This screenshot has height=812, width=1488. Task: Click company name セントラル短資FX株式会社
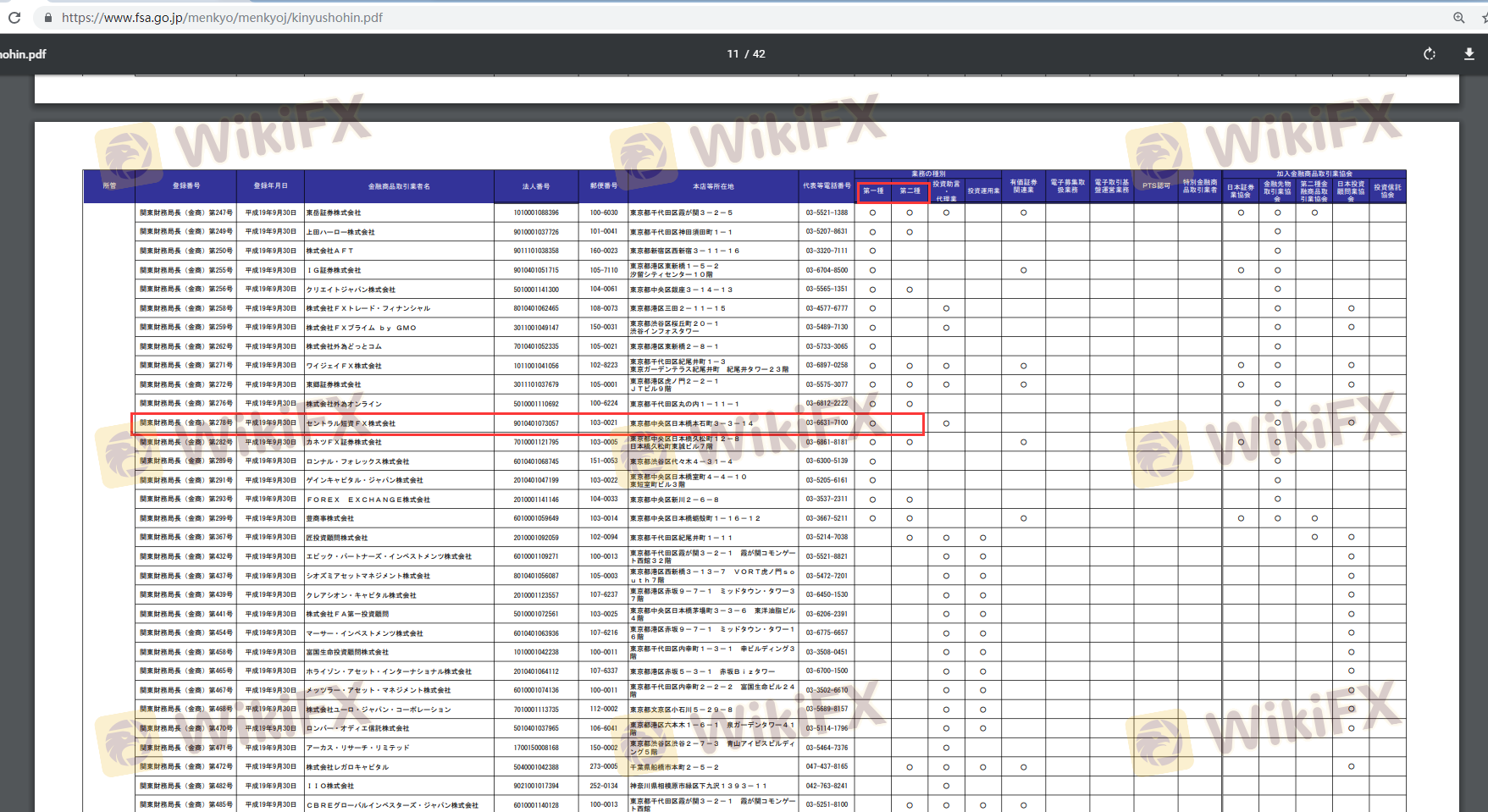pos(351,423)
